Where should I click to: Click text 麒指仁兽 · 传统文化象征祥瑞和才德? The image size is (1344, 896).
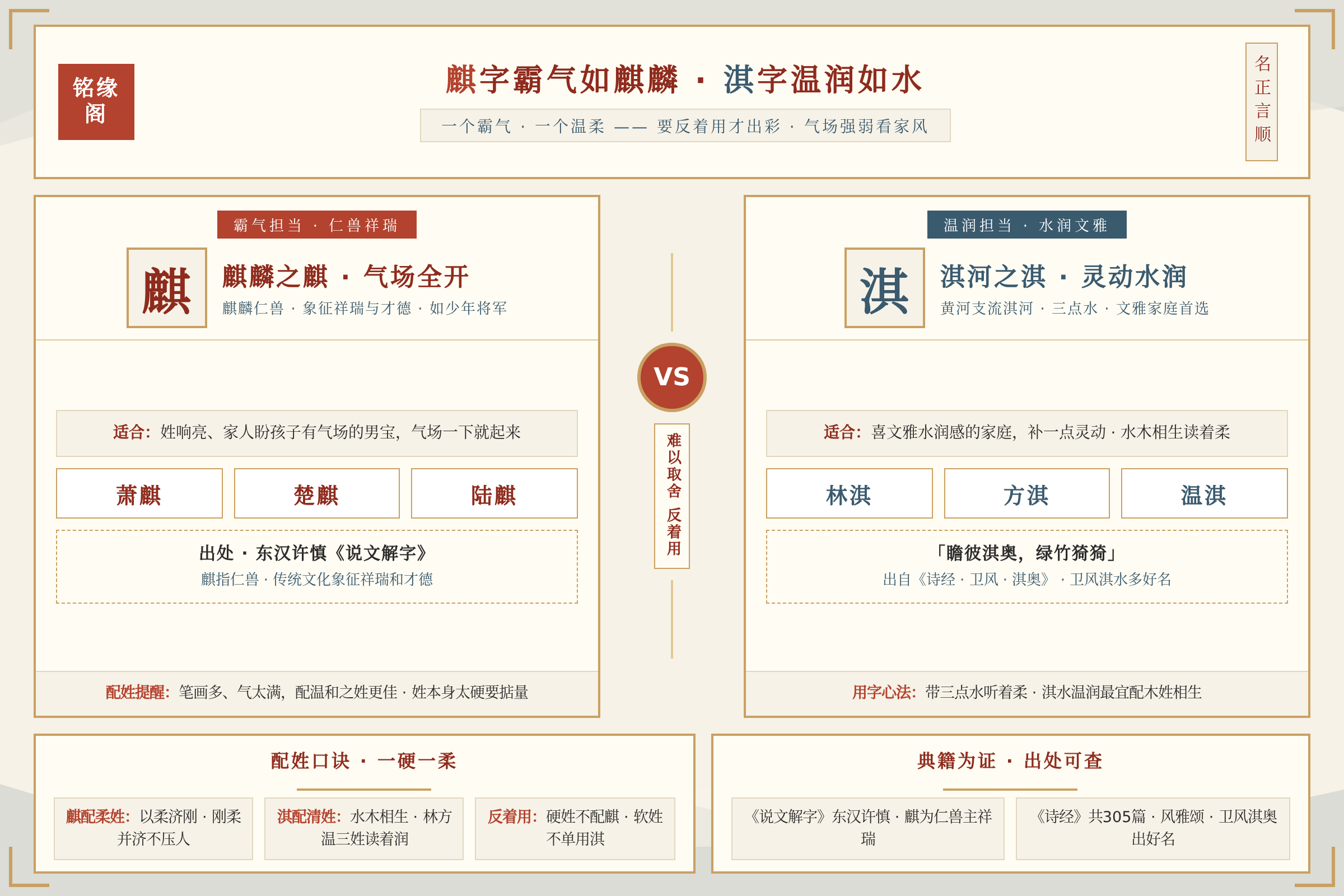pyautogui.click(x=316, y=580)
